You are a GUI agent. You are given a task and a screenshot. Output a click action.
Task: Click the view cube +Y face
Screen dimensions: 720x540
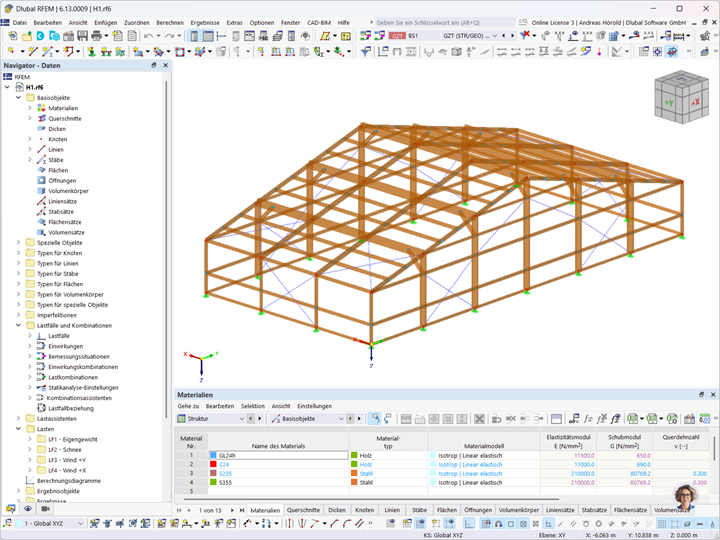(x=669, y=103)
